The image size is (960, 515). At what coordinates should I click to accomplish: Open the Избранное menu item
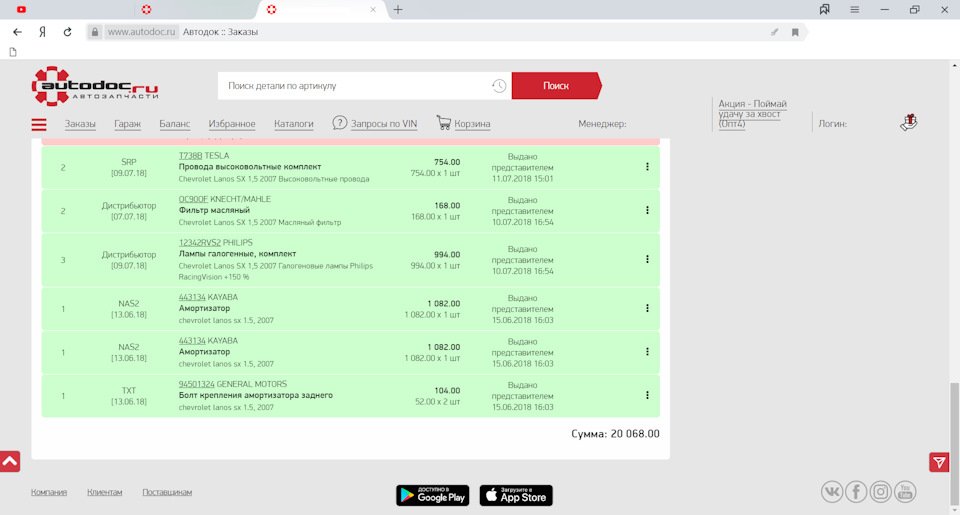click(232, 124)
